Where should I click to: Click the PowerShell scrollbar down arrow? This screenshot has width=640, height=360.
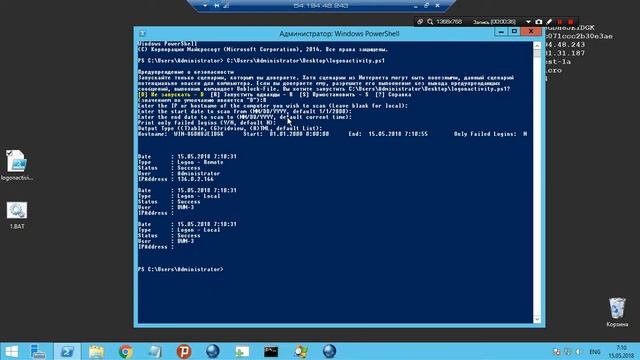(537, 319)
